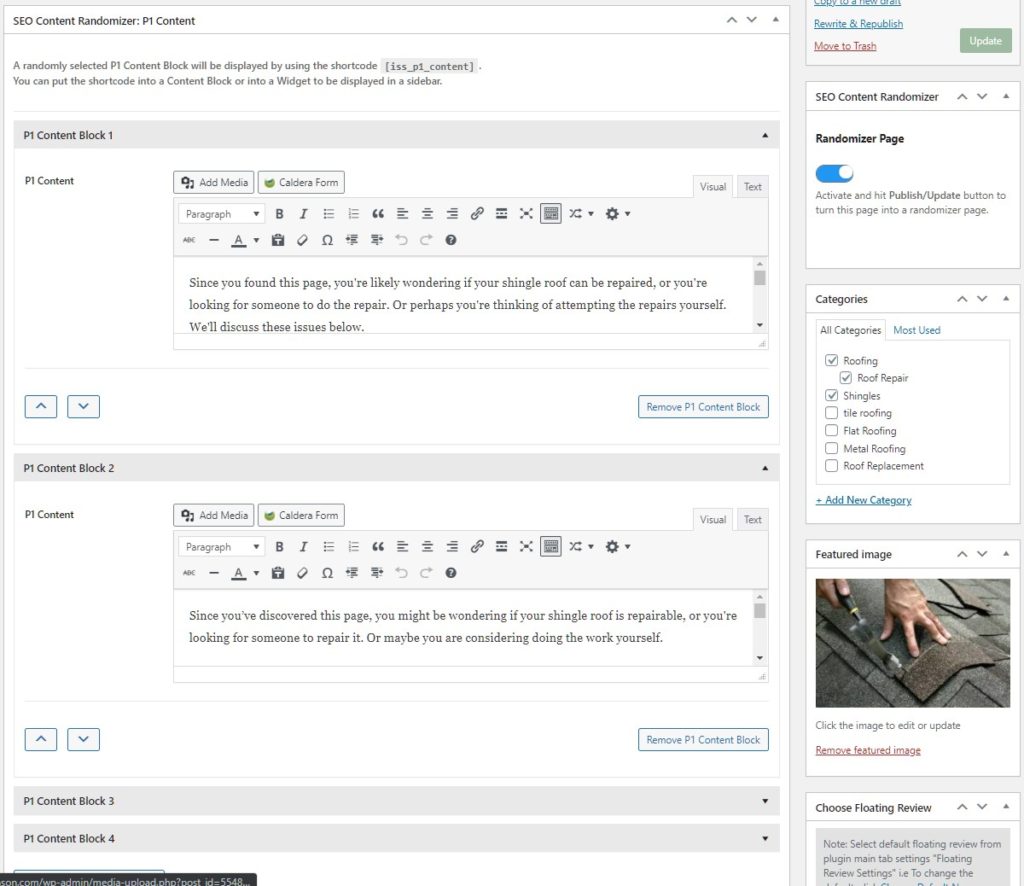Viewport: 1024px width, 886px height.
Task: Check the Flat Roofing category
Action: pyautogui.click(x=832, y=430)
